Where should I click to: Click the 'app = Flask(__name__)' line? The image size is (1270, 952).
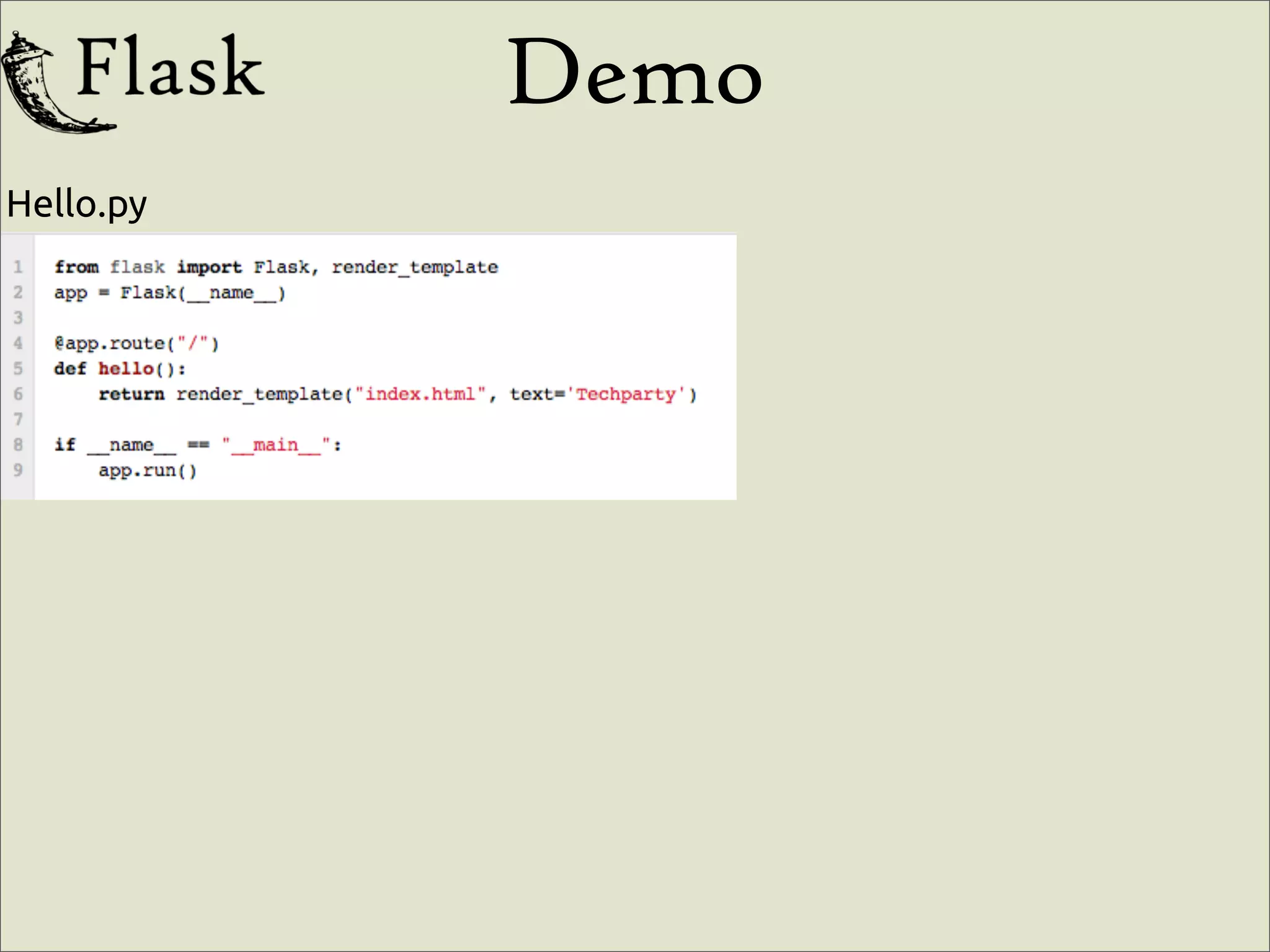[170, 293]
